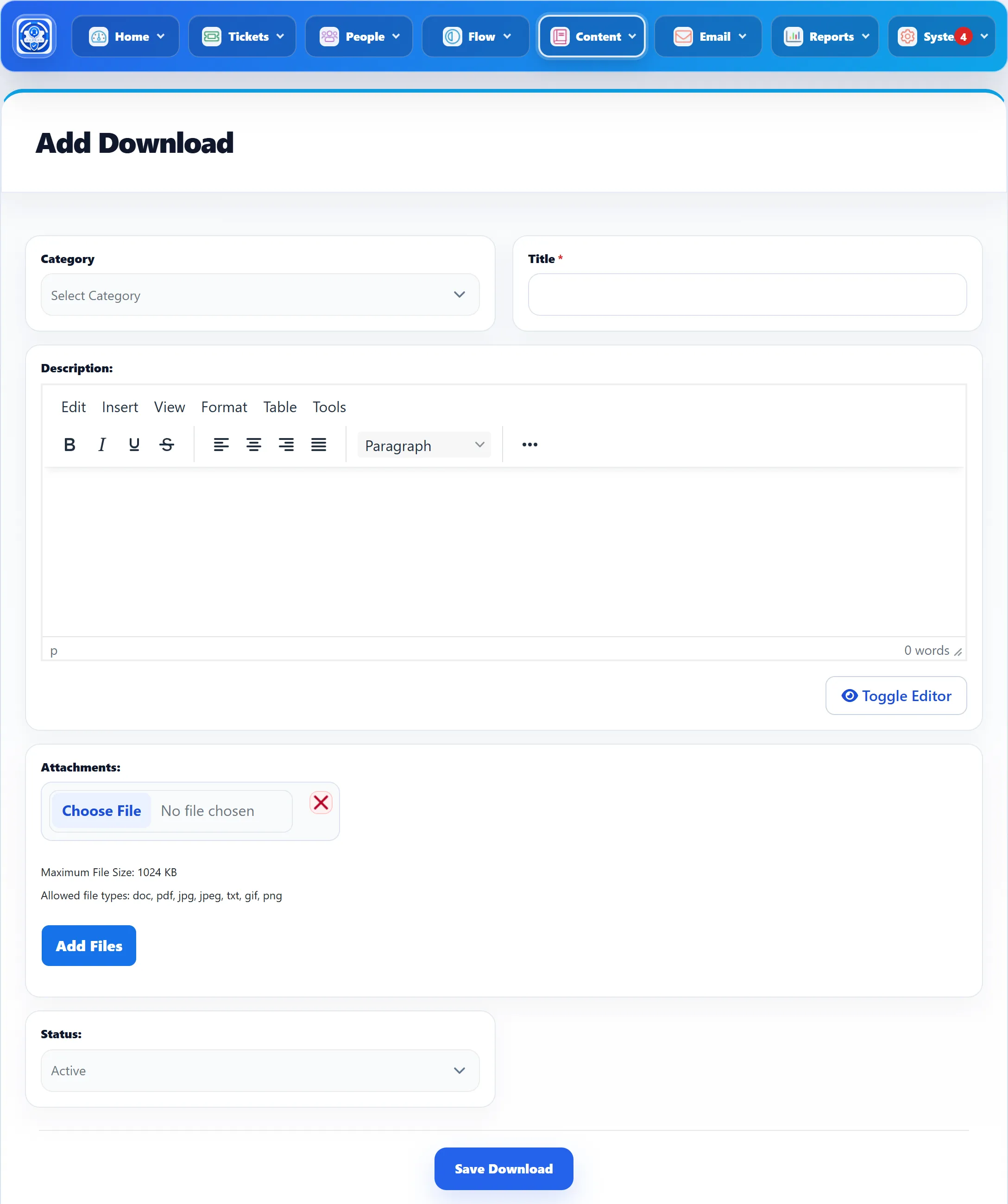Viewport: 1008px width, 1204px height.
Task: Open the editor Edit menu
Action: click(x=73, y=407)
